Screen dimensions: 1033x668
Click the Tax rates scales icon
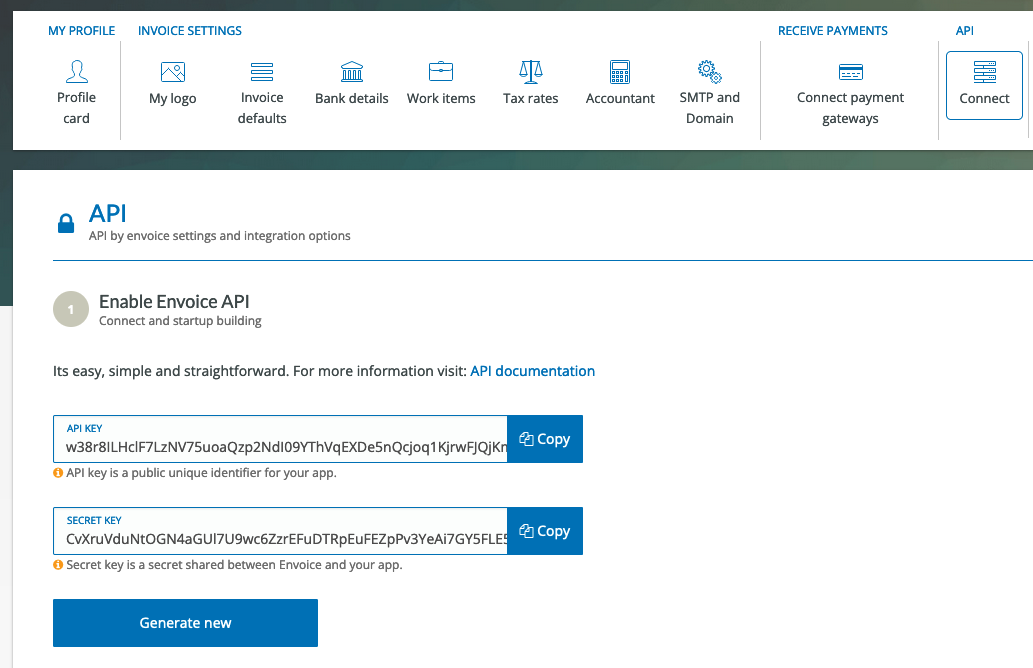coord(531,72)
